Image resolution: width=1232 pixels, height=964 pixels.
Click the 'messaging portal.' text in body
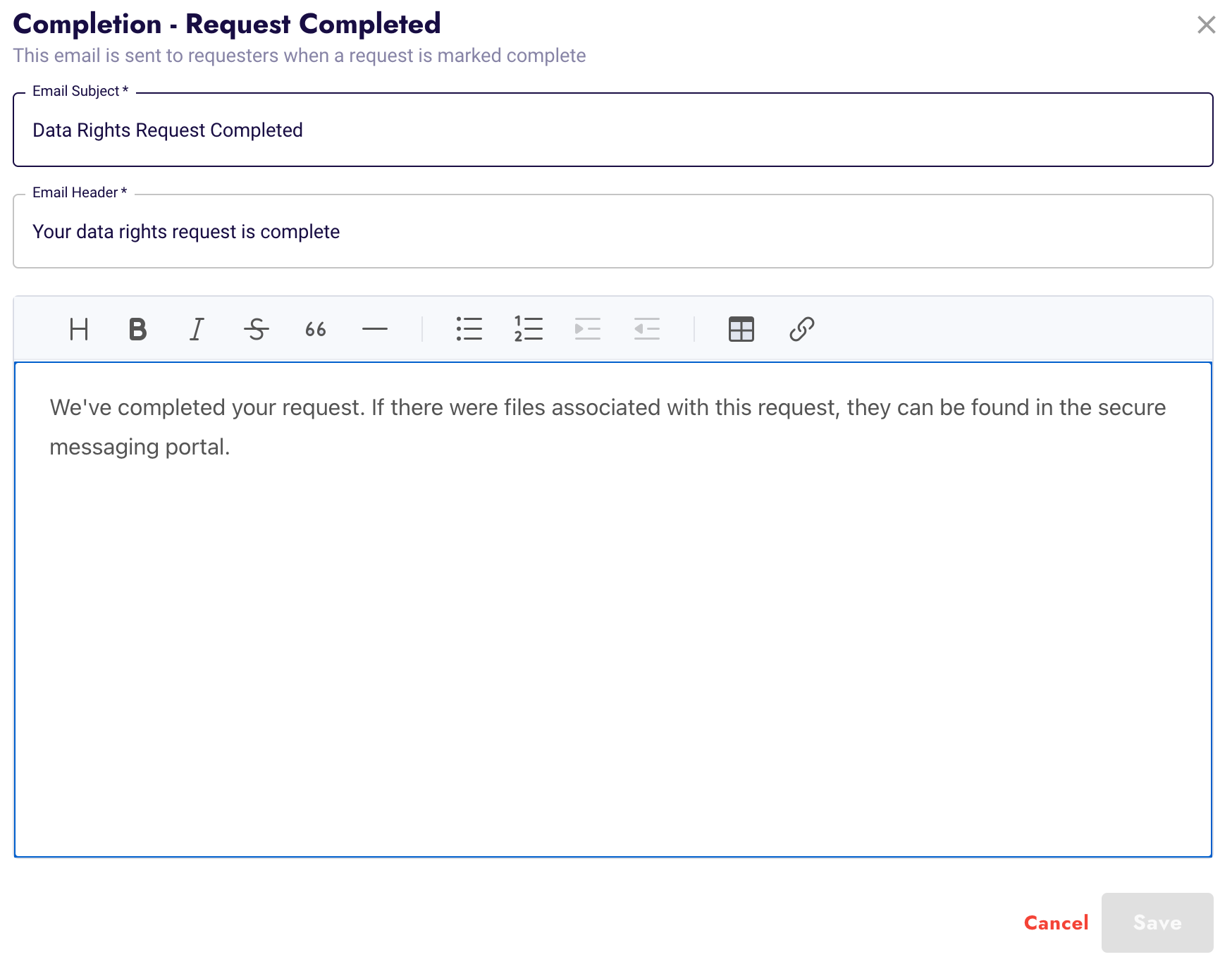click(140, 447)
